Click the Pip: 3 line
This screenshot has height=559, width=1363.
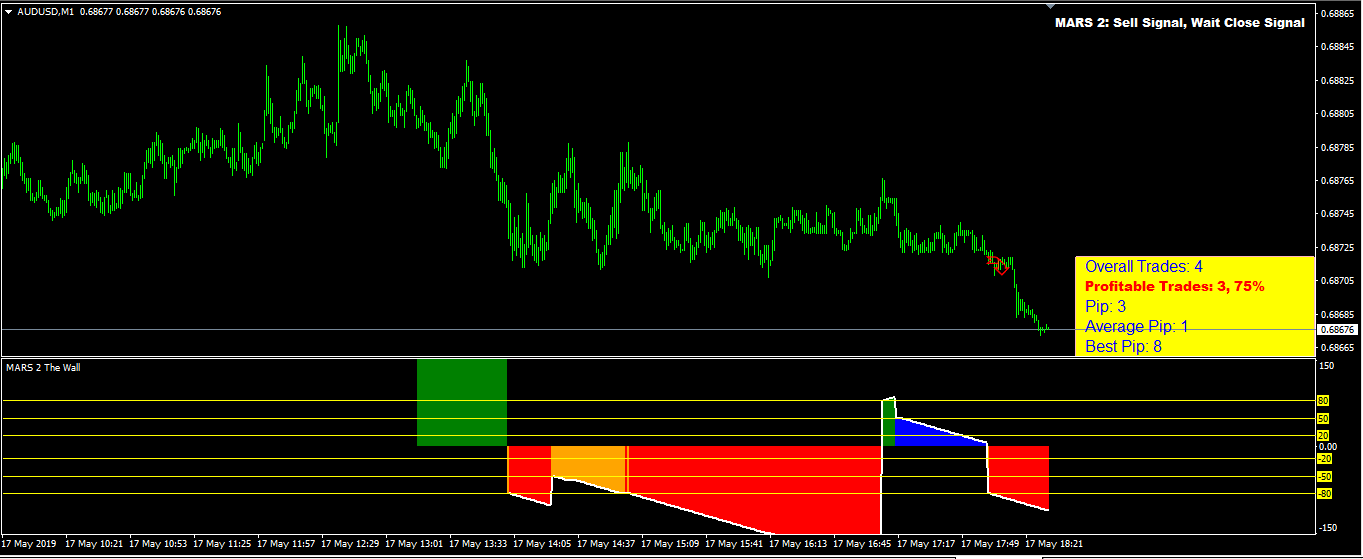(1105, 306)
